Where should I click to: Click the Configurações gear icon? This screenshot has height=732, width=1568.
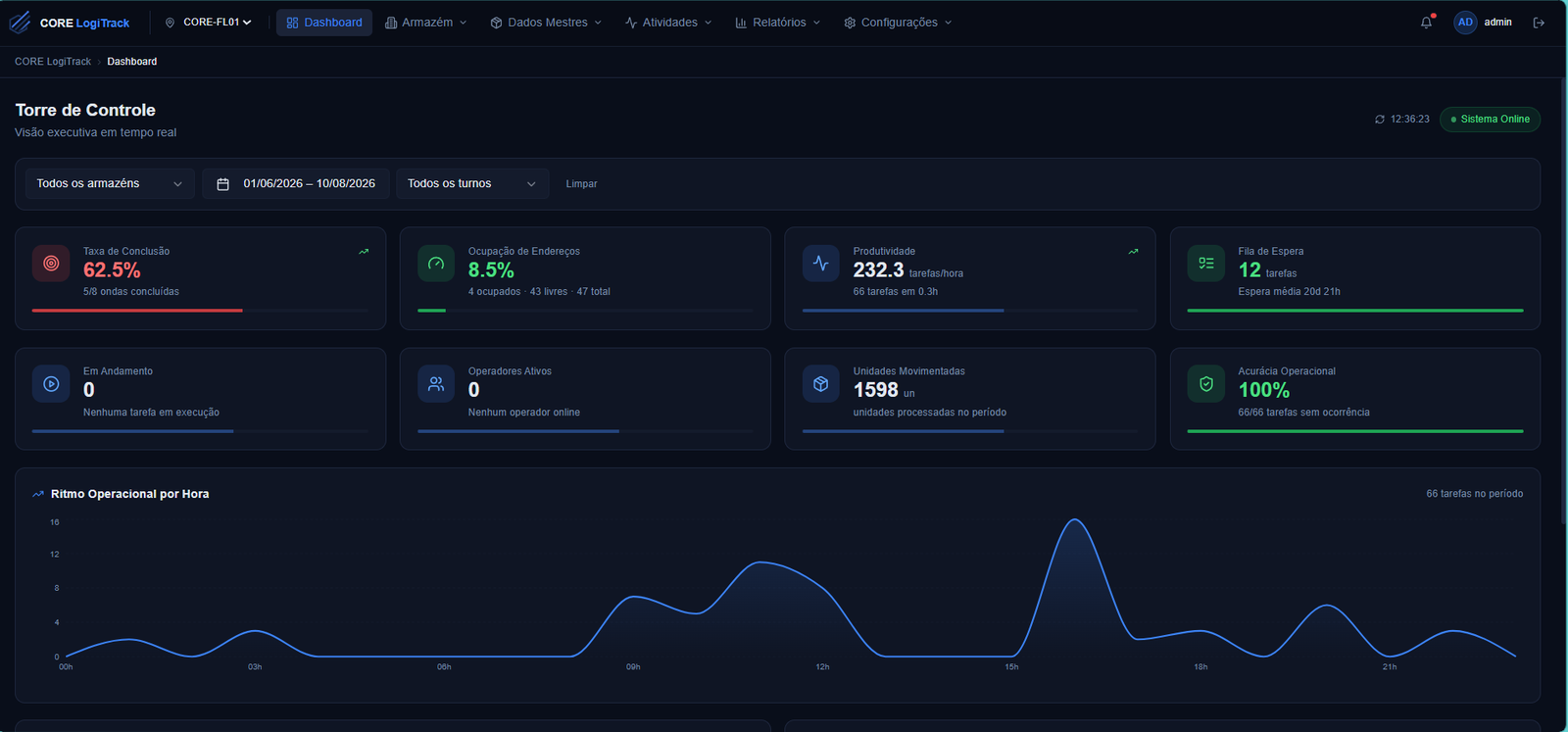pyautogui.click(x=850, y=23)
